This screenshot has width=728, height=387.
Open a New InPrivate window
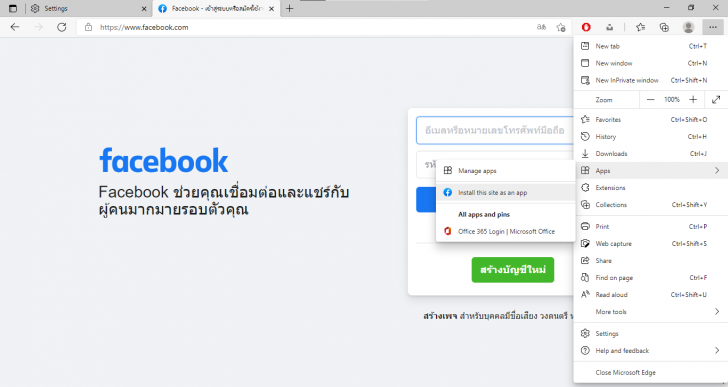(650, 80)
